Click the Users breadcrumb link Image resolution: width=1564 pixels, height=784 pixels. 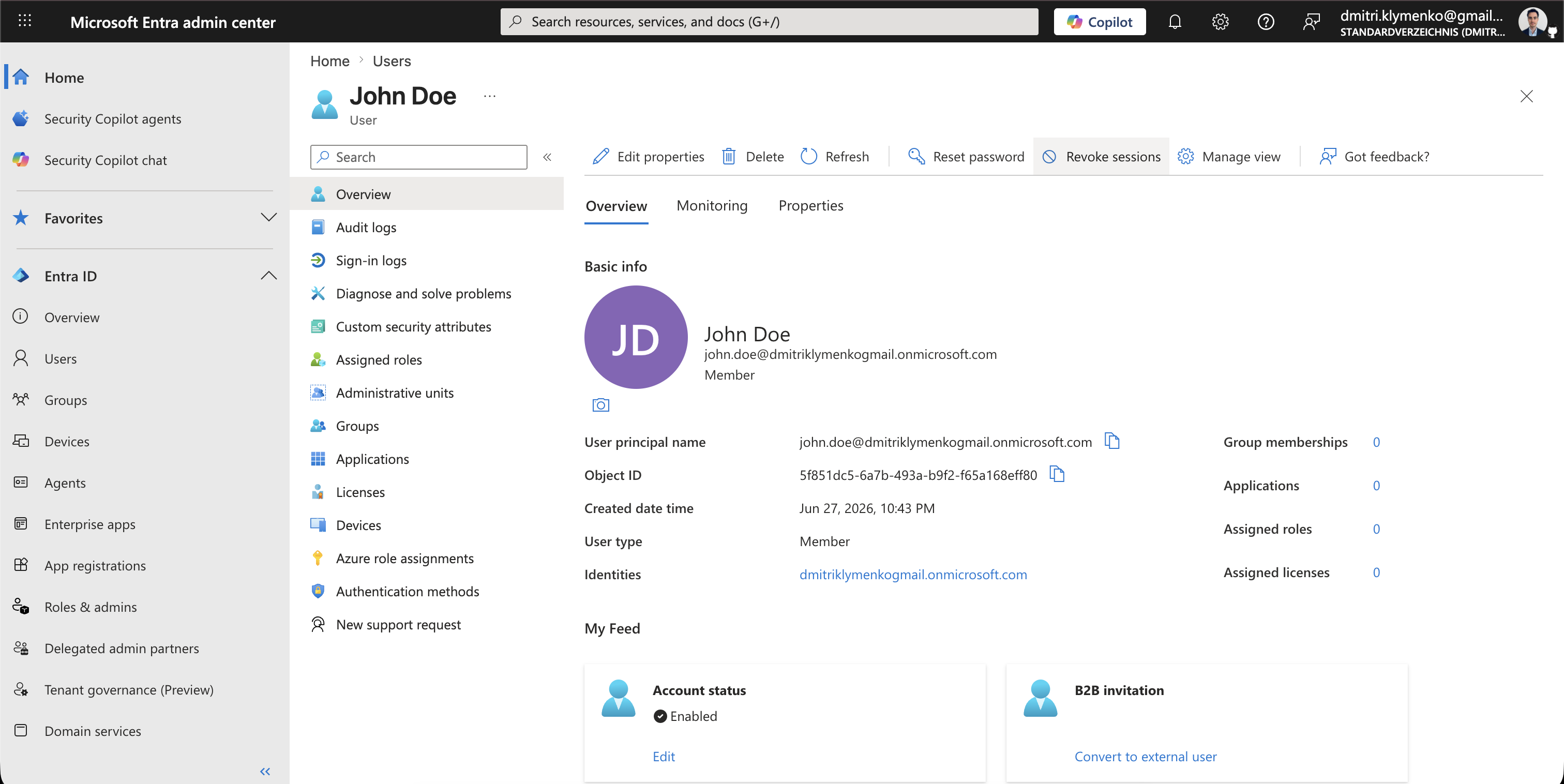392,62
